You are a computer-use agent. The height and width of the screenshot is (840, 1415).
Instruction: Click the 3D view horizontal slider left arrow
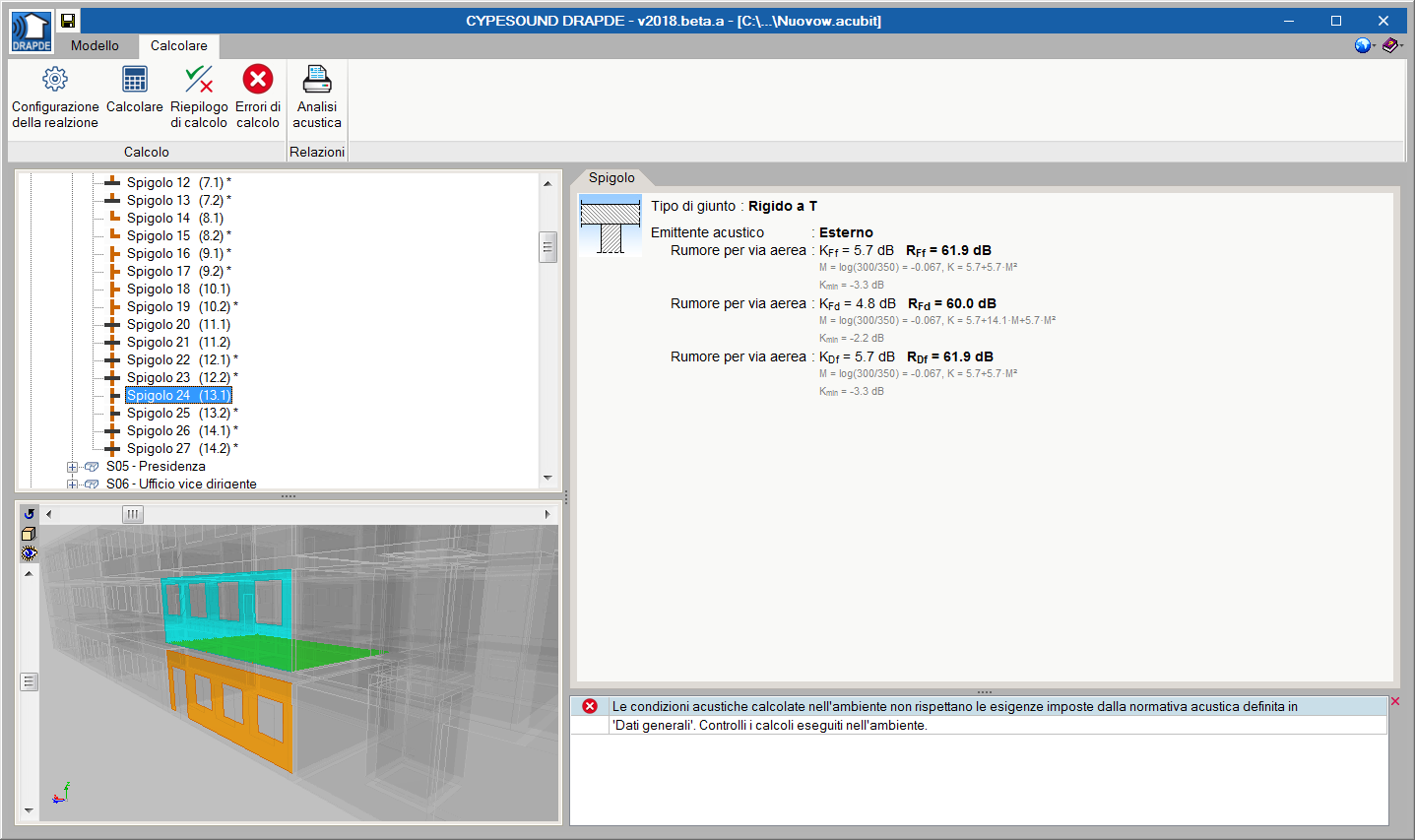coord(49,514)
